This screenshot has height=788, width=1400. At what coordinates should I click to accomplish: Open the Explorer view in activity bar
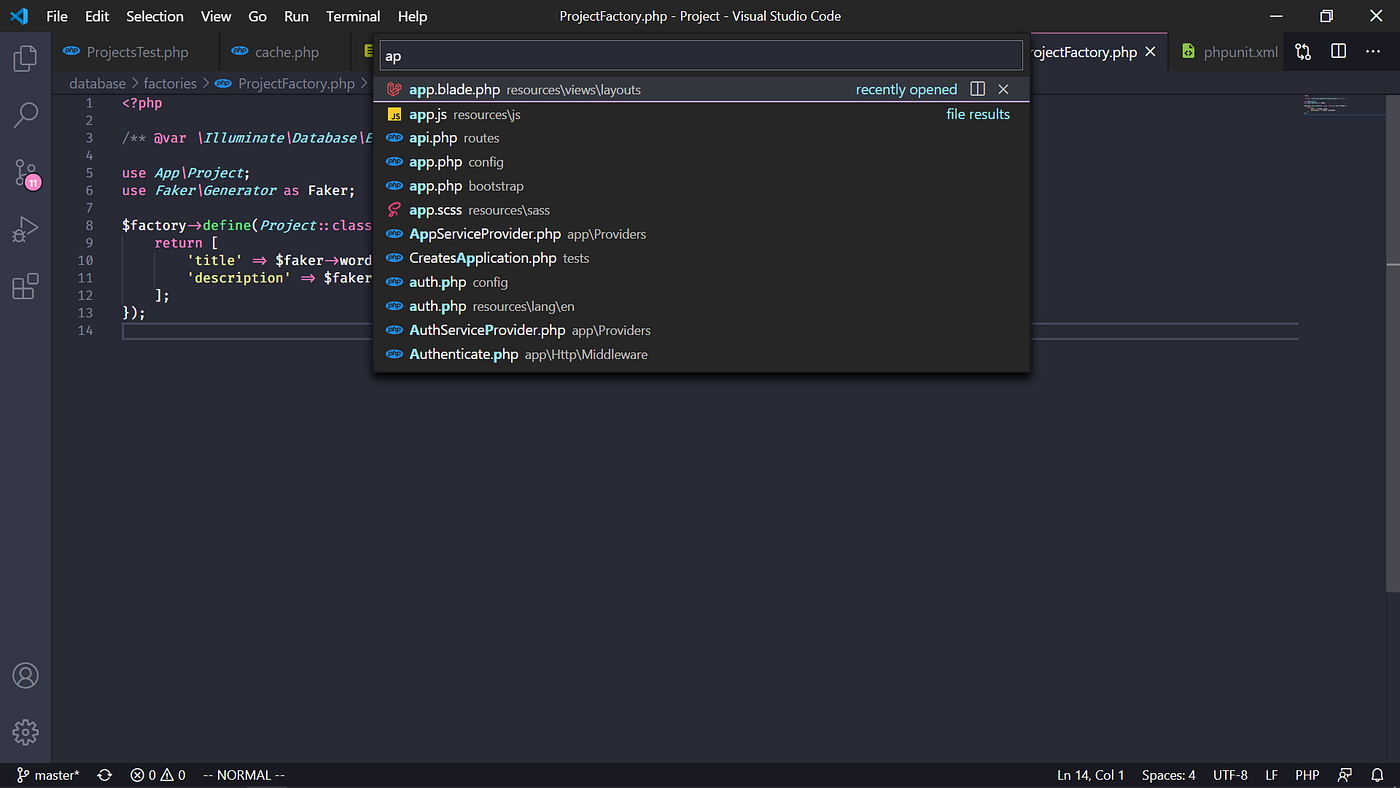tap(25, 58)
